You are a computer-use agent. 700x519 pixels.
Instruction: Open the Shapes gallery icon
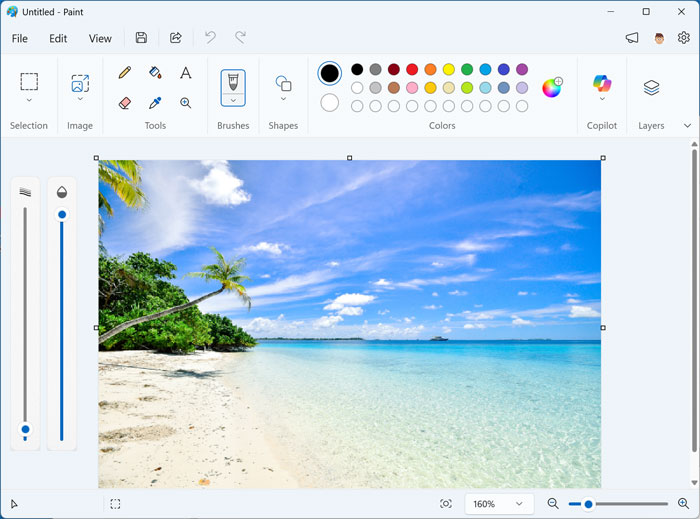(x=283, y=83)
